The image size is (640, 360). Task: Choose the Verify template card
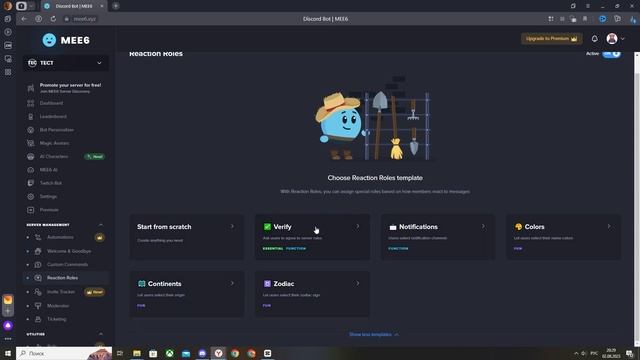click(x=312, y=237)
